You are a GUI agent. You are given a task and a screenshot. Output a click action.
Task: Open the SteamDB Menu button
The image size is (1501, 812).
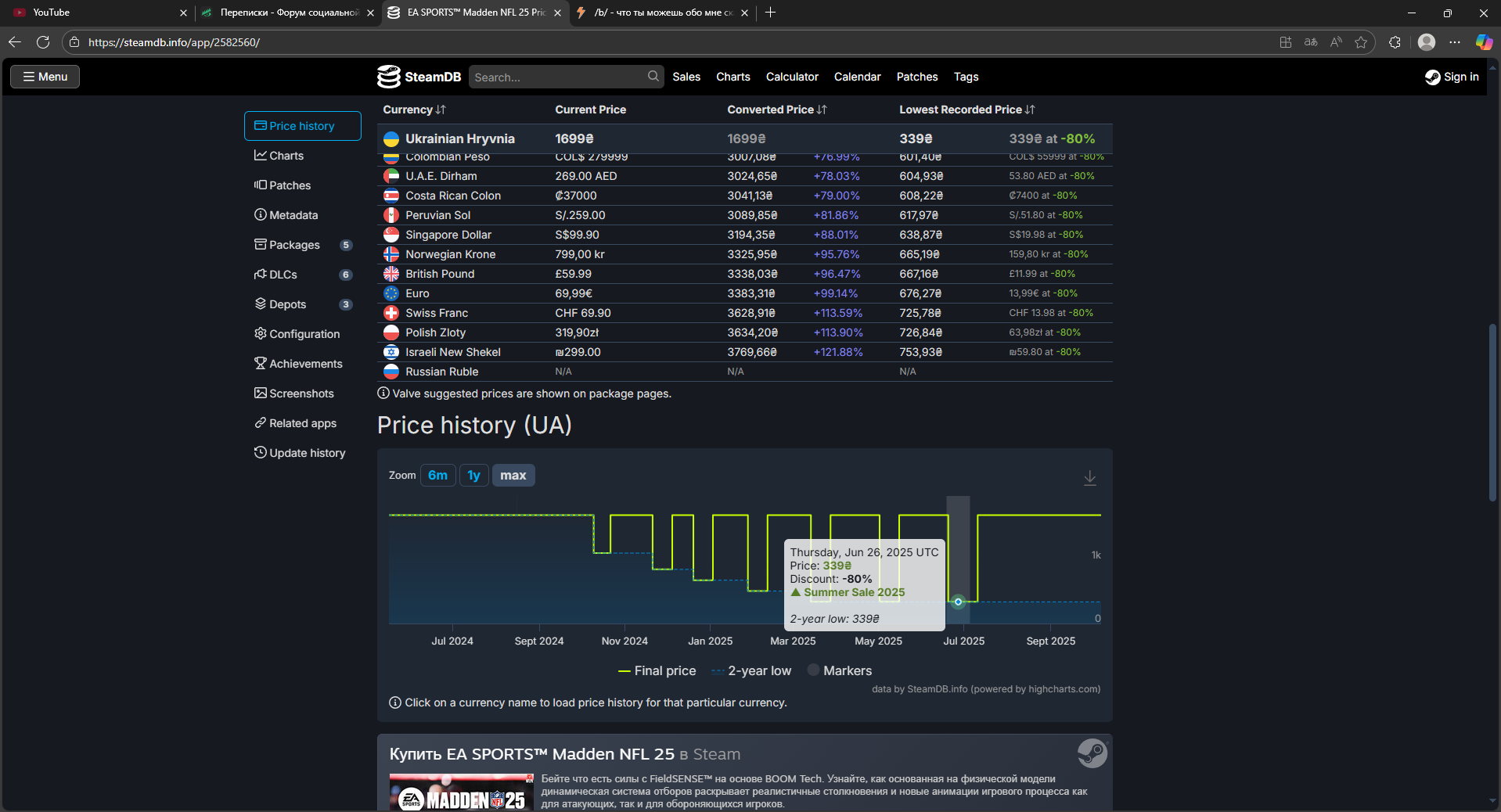[45, 77]
